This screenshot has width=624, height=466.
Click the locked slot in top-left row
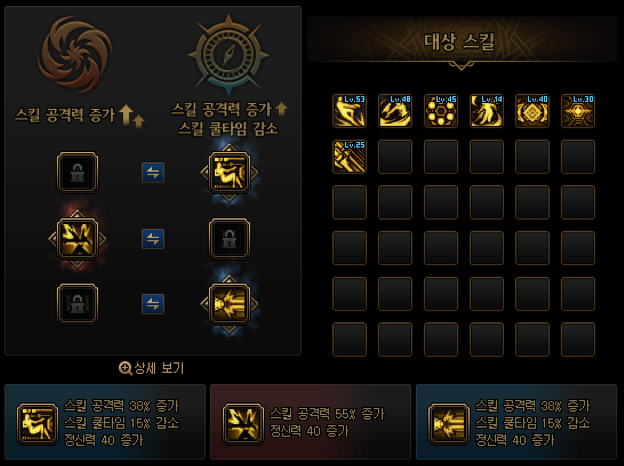[x=78, y=172]
